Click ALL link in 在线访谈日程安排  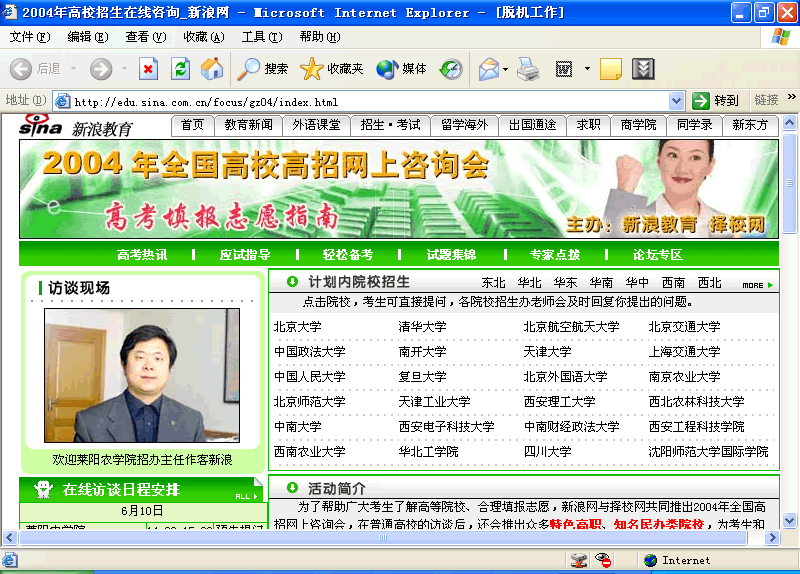[x=246, y=496]
